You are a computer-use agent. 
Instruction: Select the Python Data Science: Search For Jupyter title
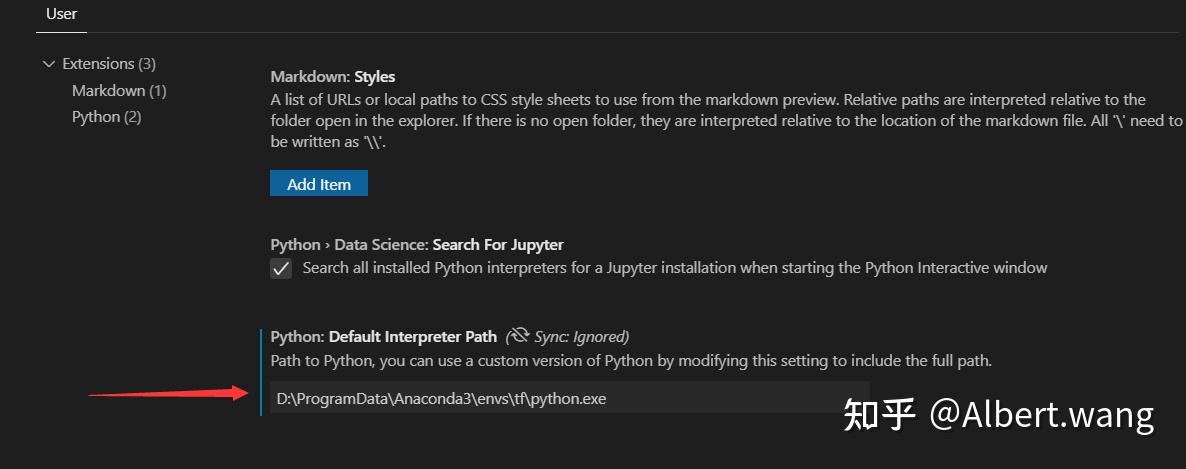(x=416, y=244)
